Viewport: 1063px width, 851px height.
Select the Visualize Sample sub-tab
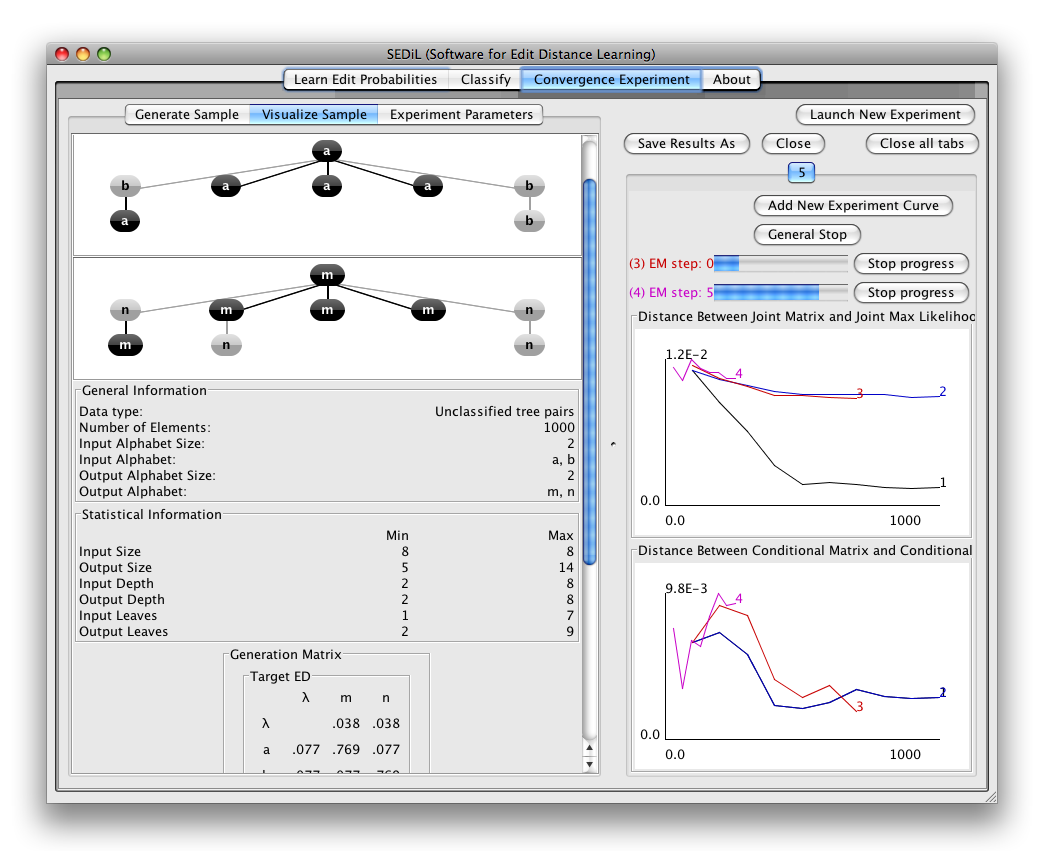(314, 115)
